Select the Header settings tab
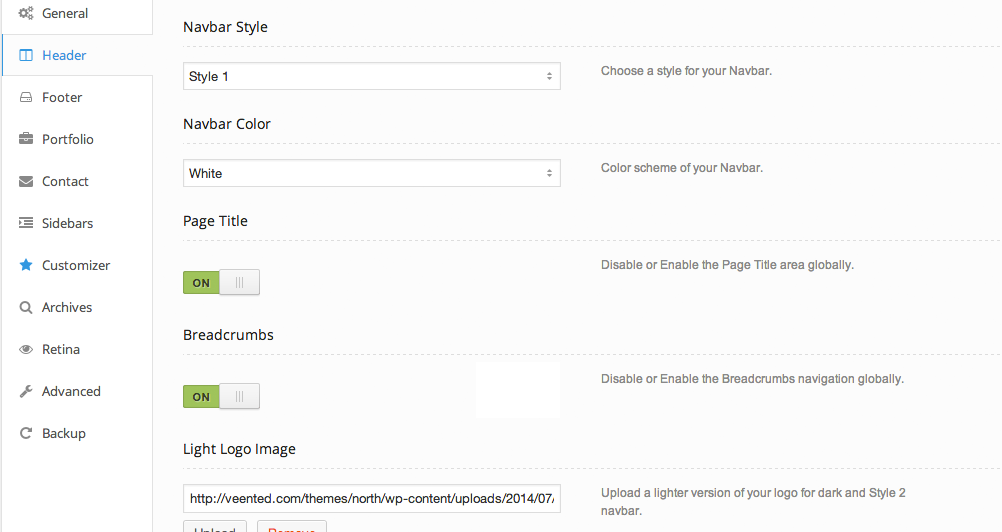The width and height of the screenshot is (1002, 532). (64, 55)
